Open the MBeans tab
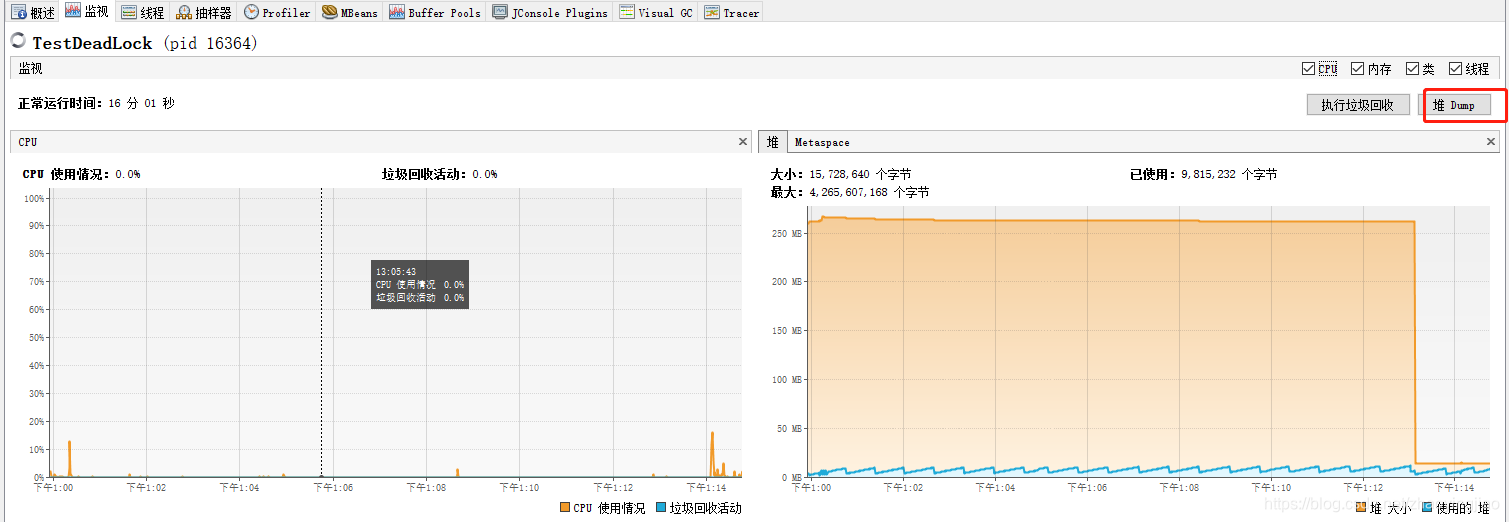This screenshot has height=522, width=1509. click(350, 13)
